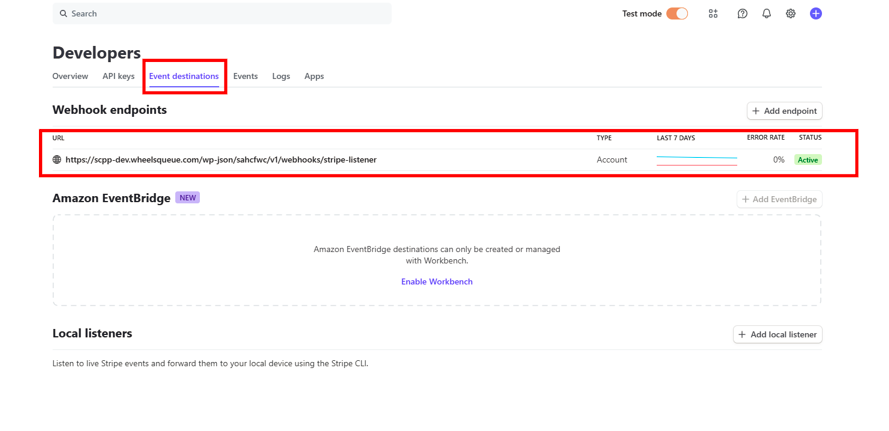The image size is (889, 431).
Task: Open the Events tab
Action: [245, 76]
